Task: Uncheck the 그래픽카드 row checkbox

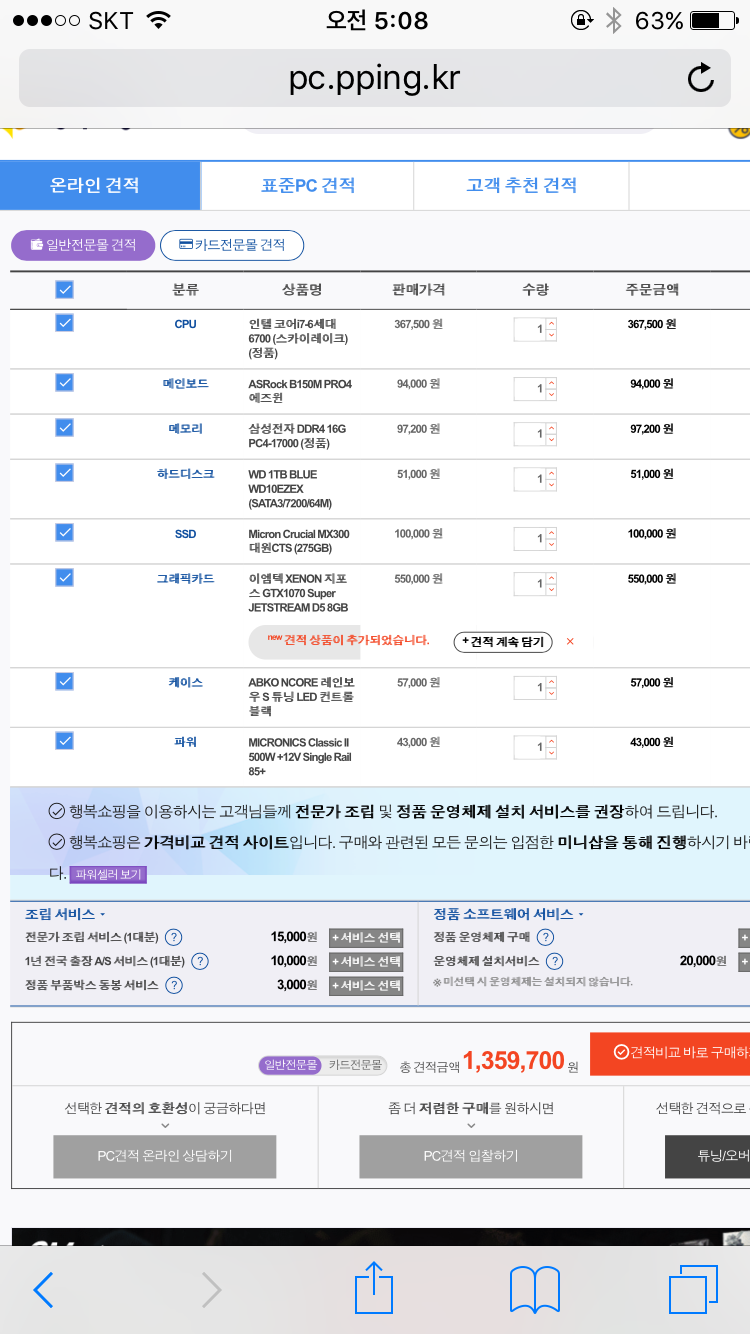Action: click(64, 577)
